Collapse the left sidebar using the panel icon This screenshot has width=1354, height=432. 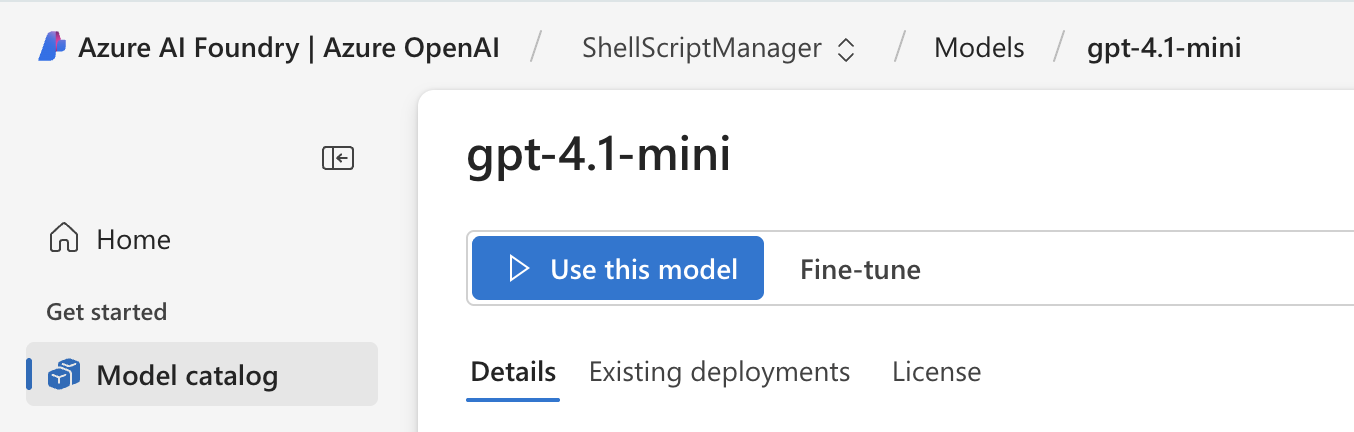[x=338, y=158]
